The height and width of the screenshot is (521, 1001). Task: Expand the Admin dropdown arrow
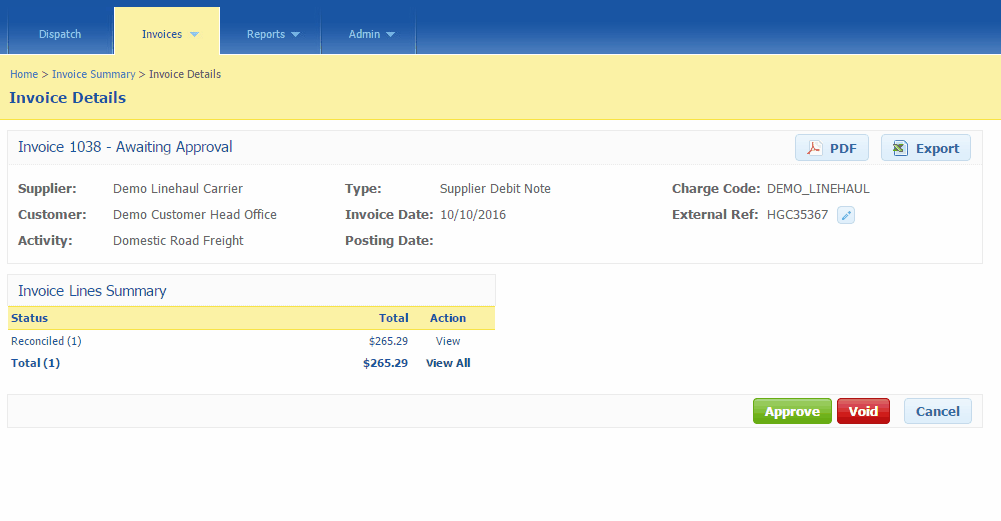[391, 34]
